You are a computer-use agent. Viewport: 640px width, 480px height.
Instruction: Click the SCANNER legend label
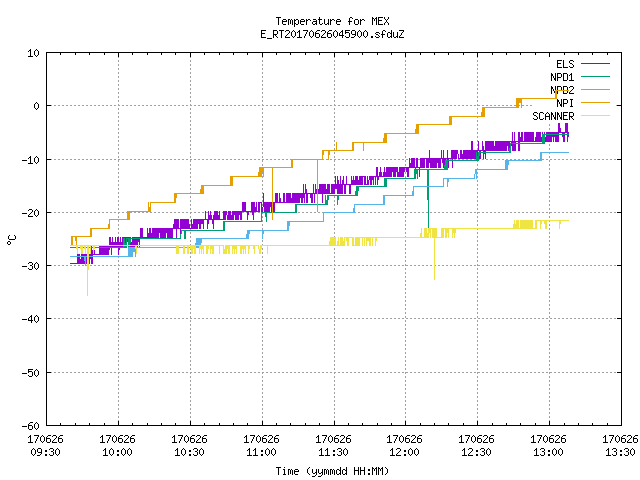553,116
